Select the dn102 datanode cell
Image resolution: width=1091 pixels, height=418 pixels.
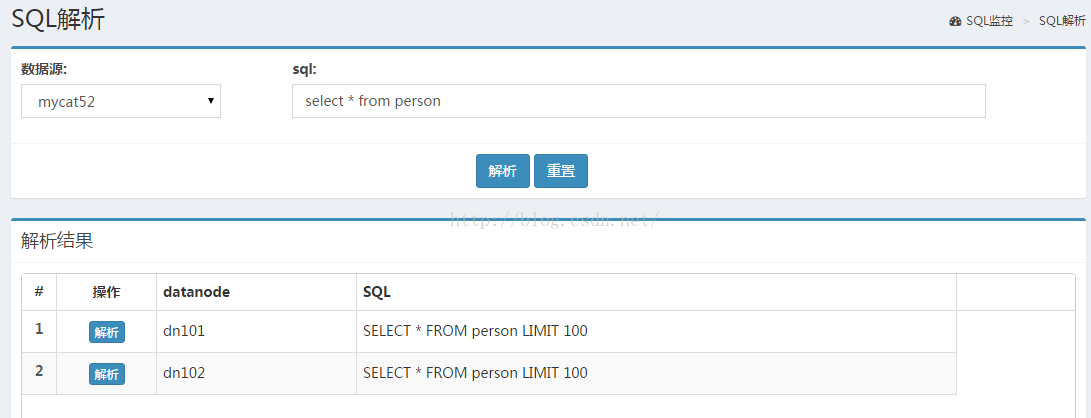(x=256, y=373)
